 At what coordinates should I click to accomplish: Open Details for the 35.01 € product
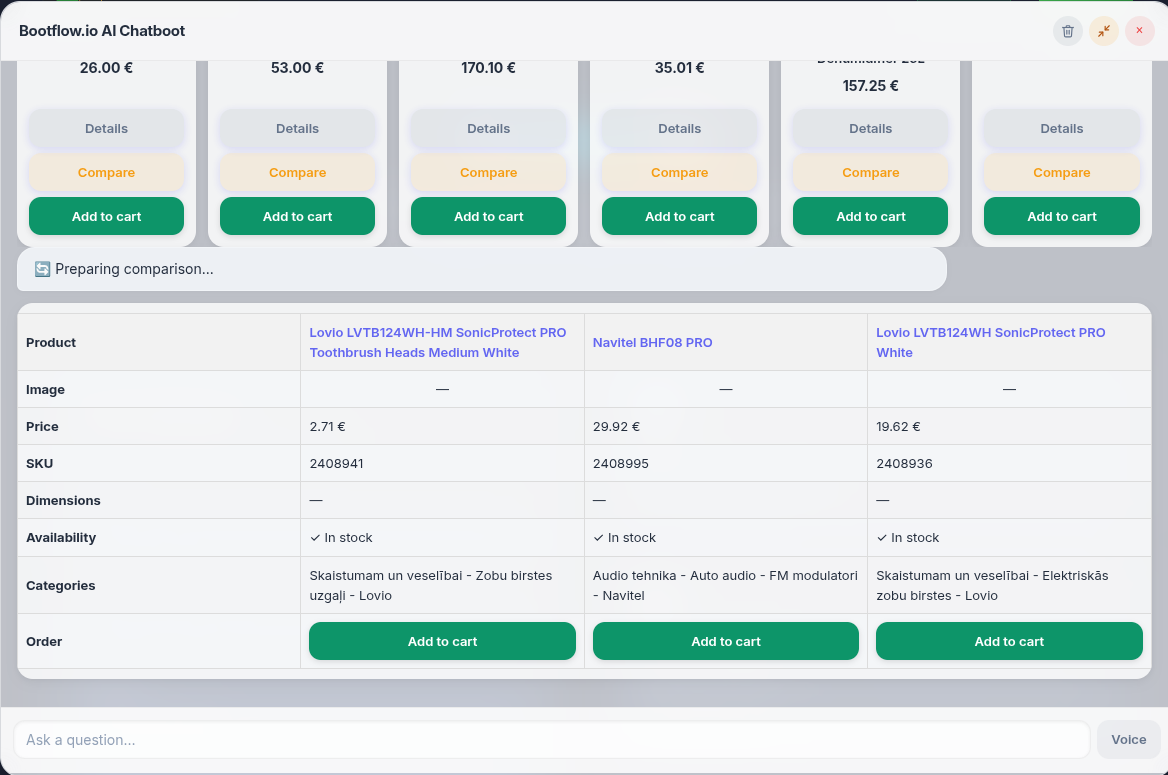click(679, 129)
